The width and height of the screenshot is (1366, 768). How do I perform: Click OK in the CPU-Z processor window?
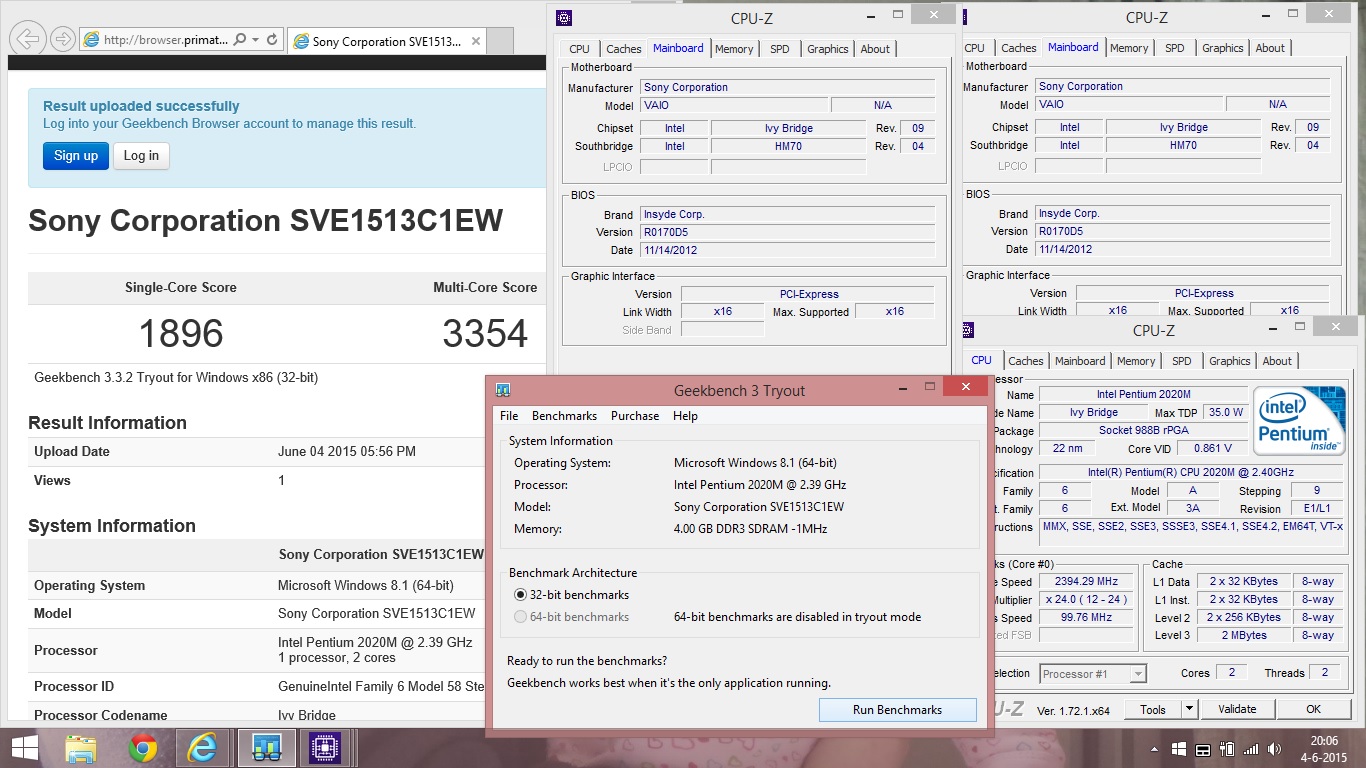click(1313, 709)
